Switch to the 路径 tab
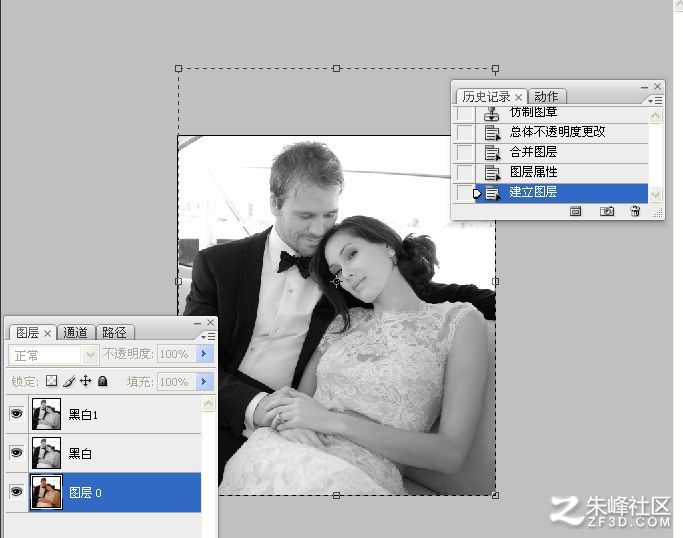This screenshot has height=538, width=683. pyautogui.click(x=115, y=333)
